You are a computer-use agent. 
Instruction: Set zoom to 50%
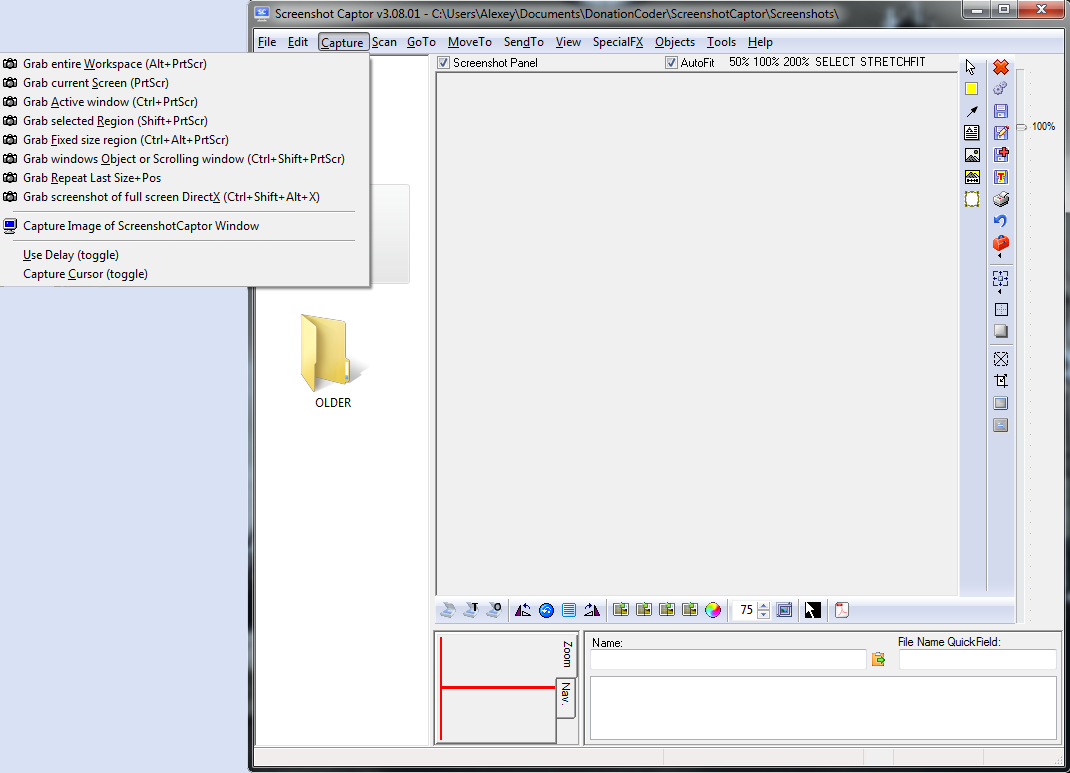click(739, 62)
